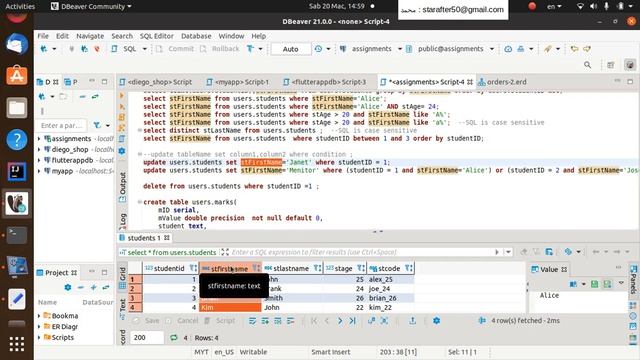This screenshot has width=640, height=360.
Task: Click the Database Navigator filter text field
Action: [62, 125]
